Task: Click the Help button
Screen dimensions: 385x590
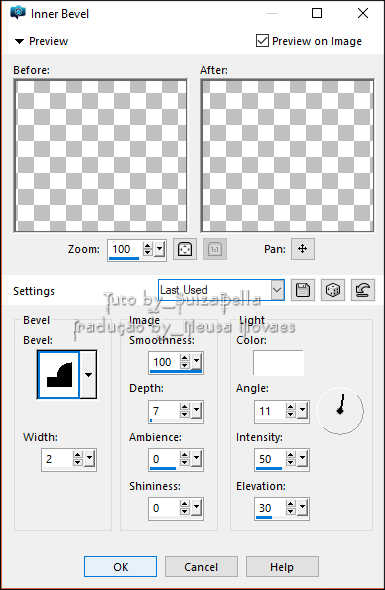Action: [282, 567]
